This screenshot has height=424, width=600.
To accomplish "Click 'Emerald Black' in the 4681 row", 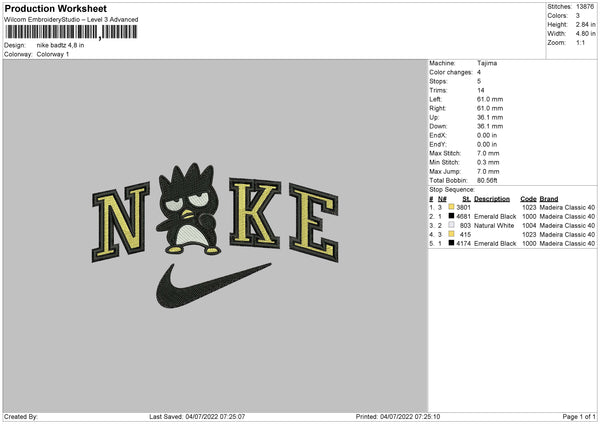I will coord(495,217).
